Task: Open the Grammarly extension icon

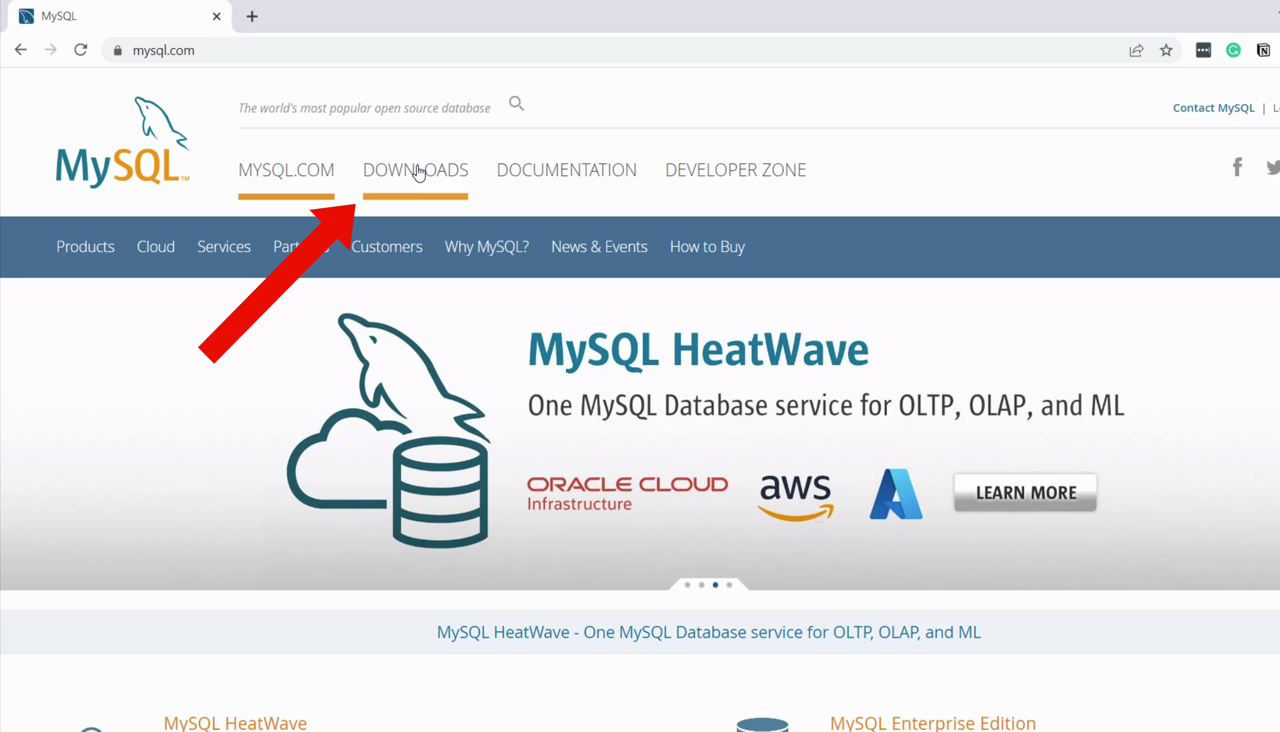Action: click(1233, 50)
